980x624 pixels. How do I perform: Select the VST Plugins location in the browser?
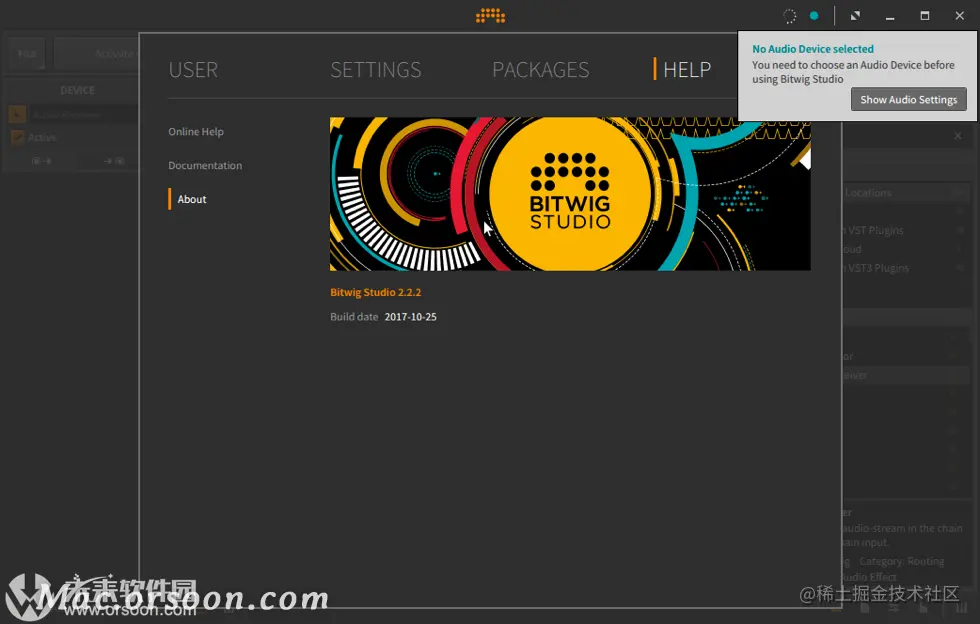coord(875,230)
